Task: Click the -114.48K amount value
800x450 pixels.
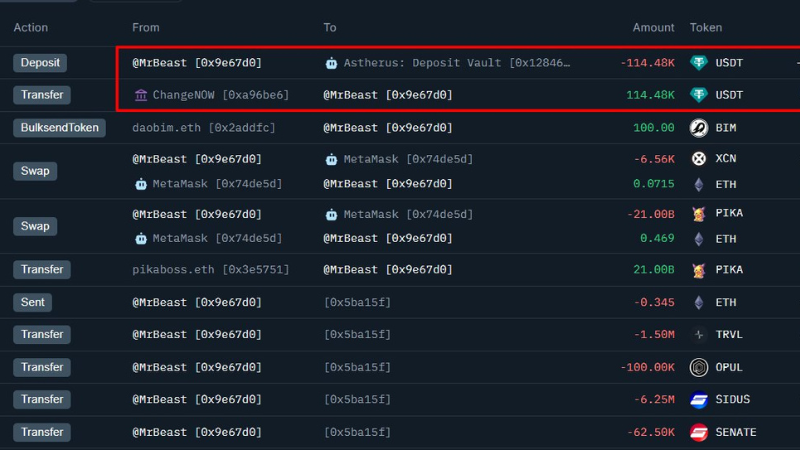Action: [x=647, y=63]
